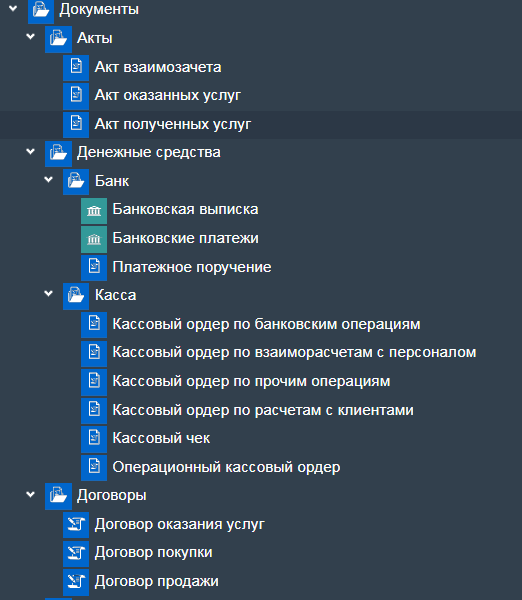
Task: Collapse the Банк subfolder
Action: point(49,179)
